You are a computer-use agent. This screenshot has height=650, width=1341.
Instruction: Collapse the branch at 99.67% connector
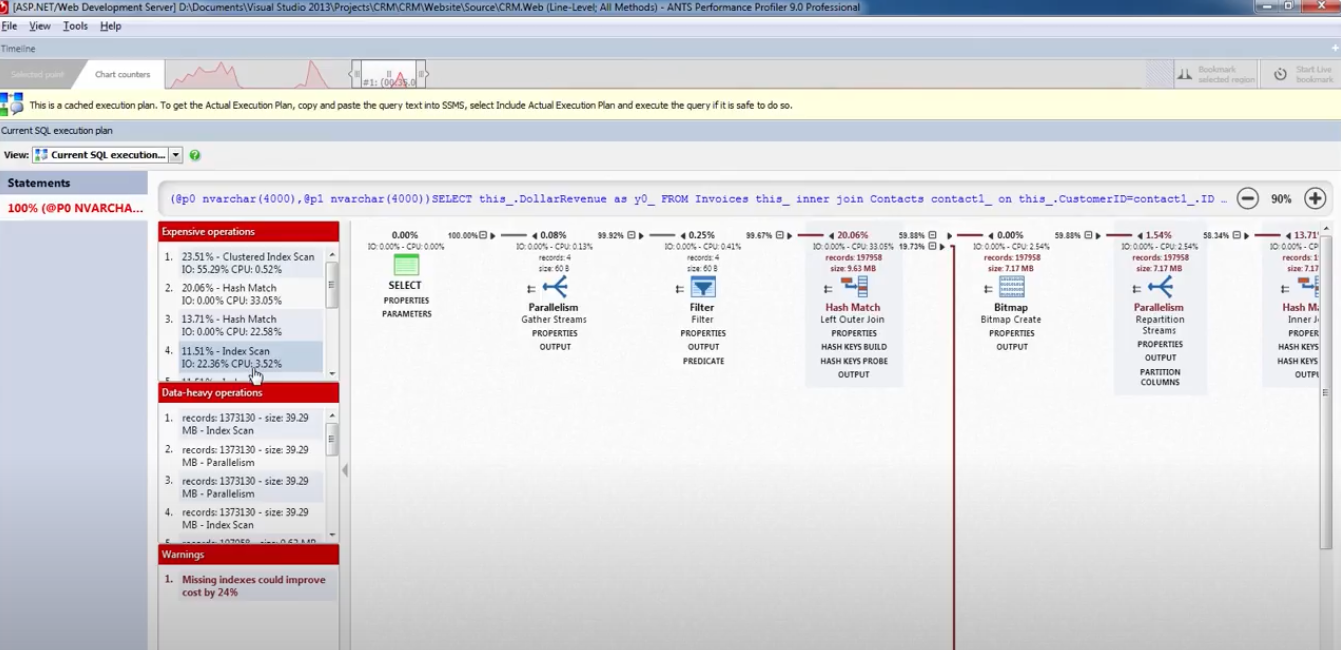coord(782,236)
